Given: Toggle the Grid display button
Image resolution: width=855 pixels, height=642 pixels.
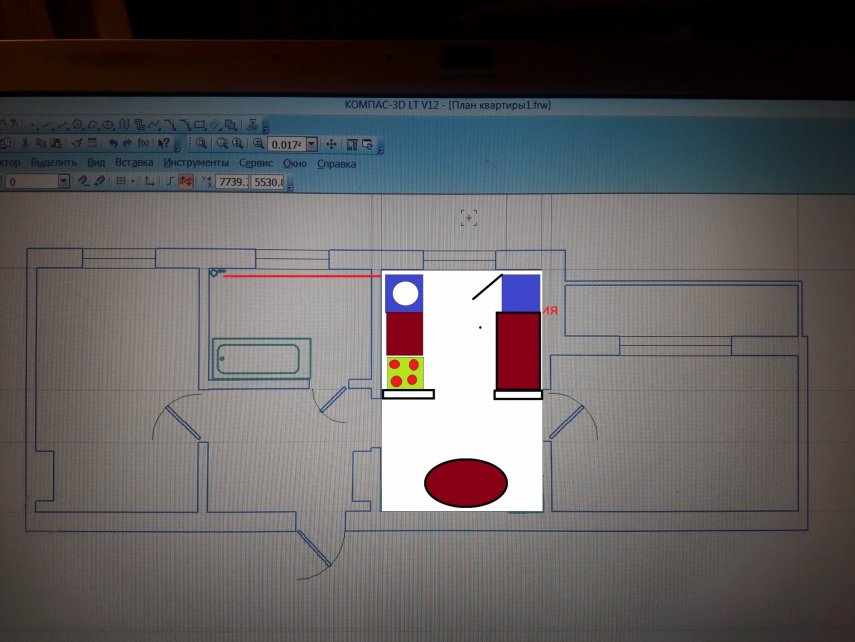Looking at the screenshot, I should [x=120, y=181].
